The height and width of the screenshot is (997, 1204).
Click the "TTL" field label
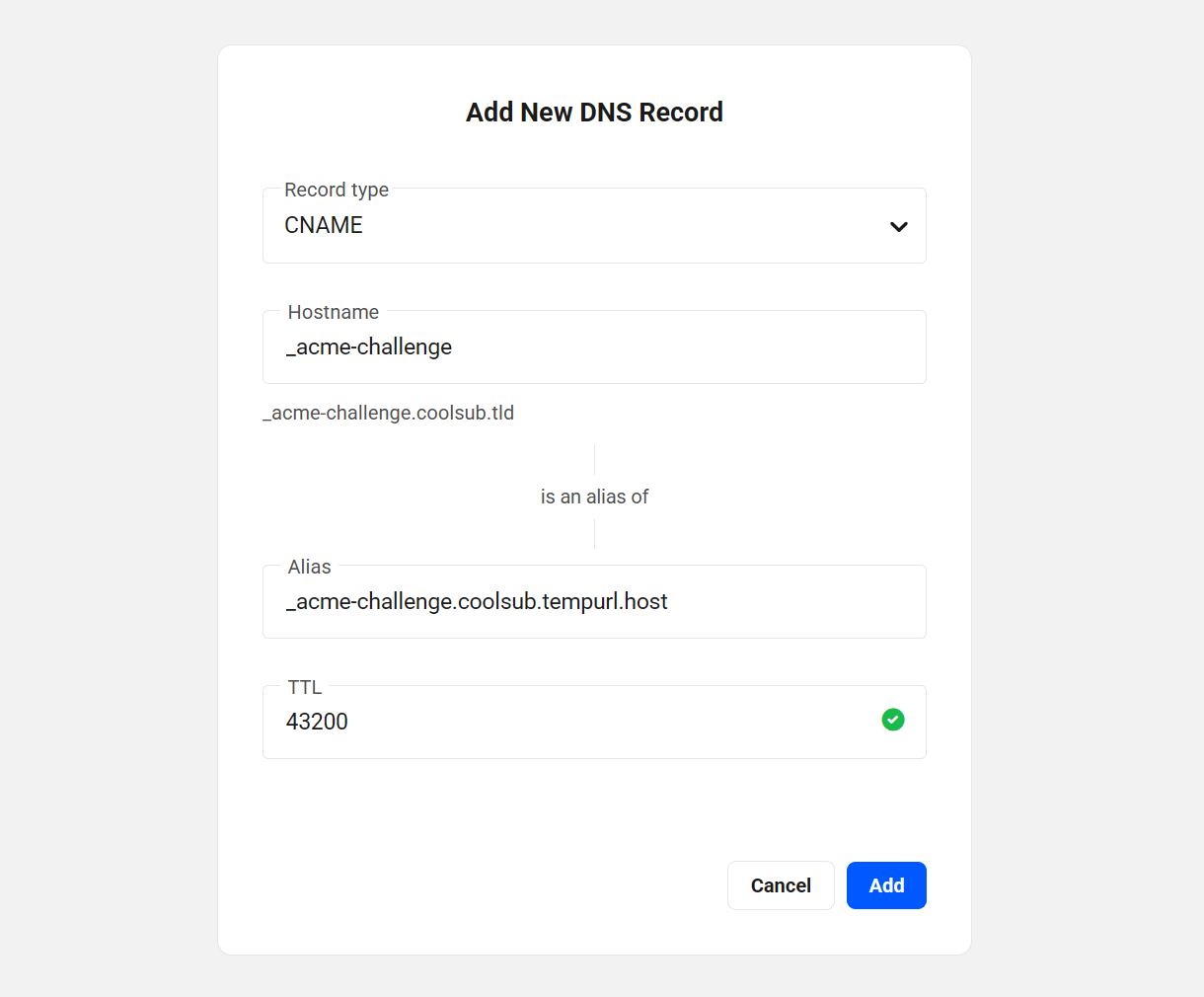305,687
